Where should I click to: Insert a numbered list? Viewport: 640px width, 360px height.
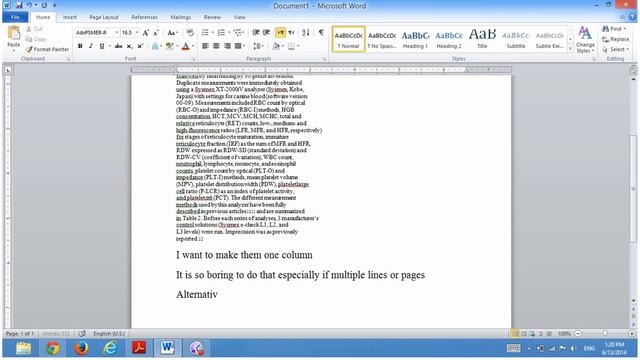pyautogui.click(x=221, y=33)
